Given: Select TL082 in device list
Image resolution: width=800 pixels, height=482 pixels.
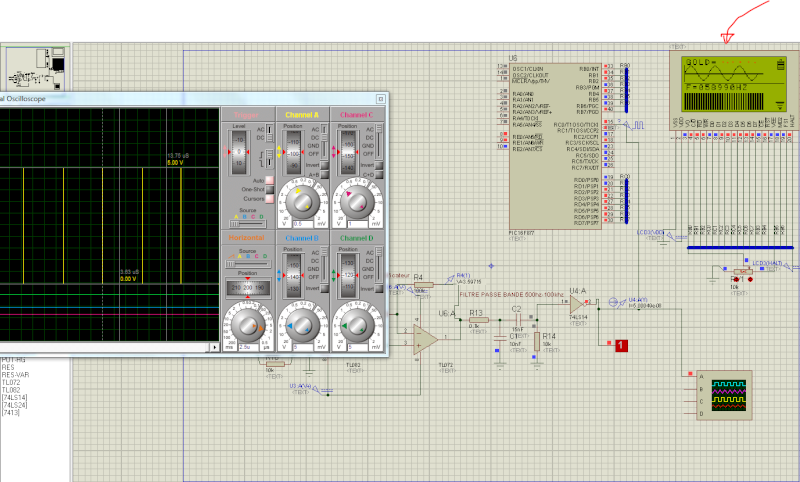Looking at the screenshot, I should 11,390.
